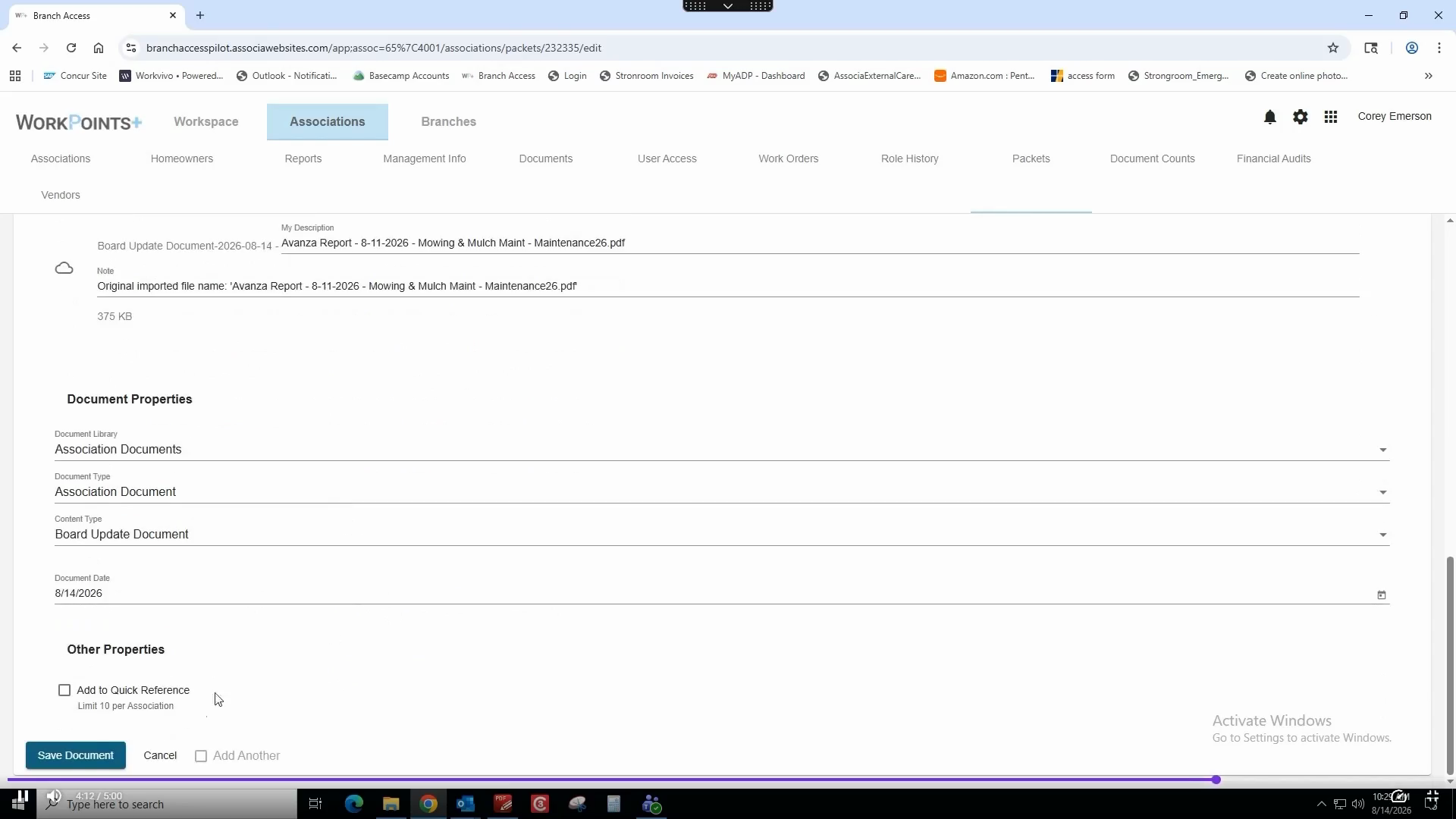Go to browser home icon

pyautogui.click(x=99, y=48)
